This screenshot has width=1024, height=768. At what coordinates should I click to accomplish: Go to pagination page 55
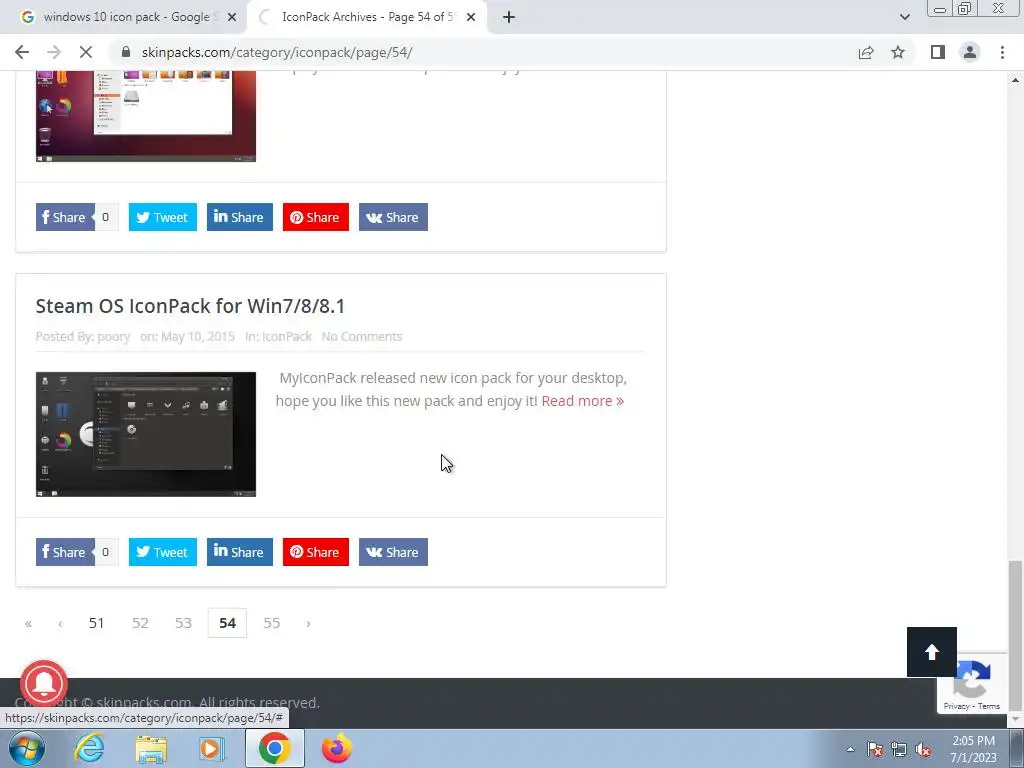tap(272, 623)
